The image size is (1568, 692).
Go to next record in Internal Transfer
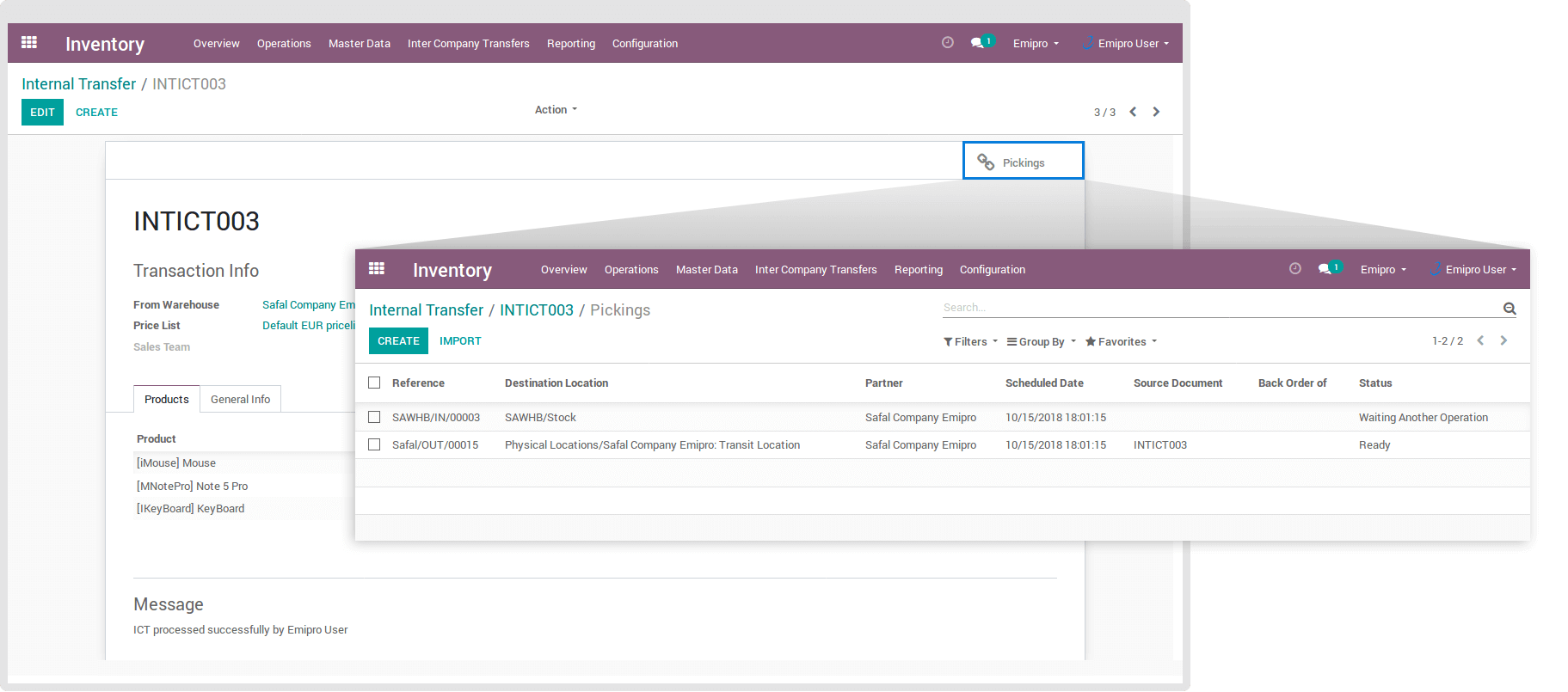click(x=1156, y=112)
